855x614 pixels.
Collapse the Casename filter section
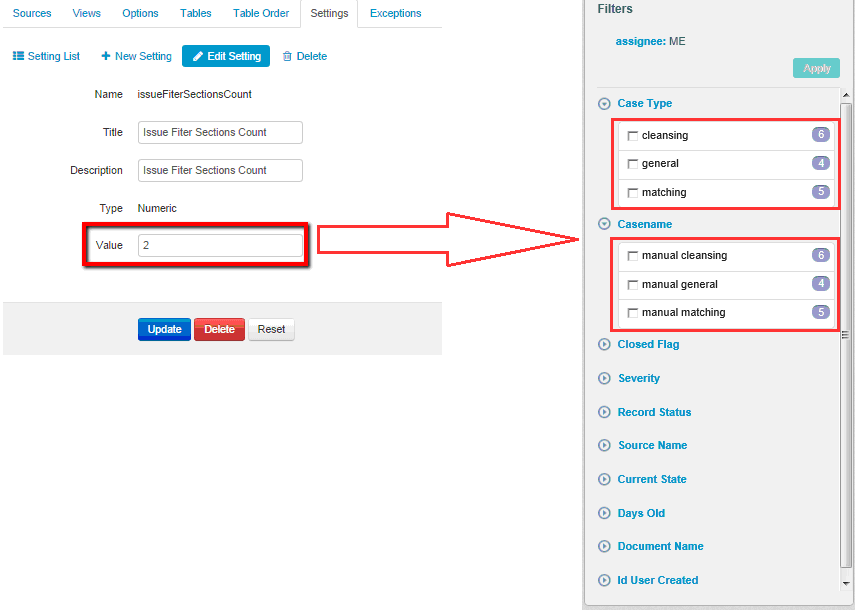click(604, 225)
